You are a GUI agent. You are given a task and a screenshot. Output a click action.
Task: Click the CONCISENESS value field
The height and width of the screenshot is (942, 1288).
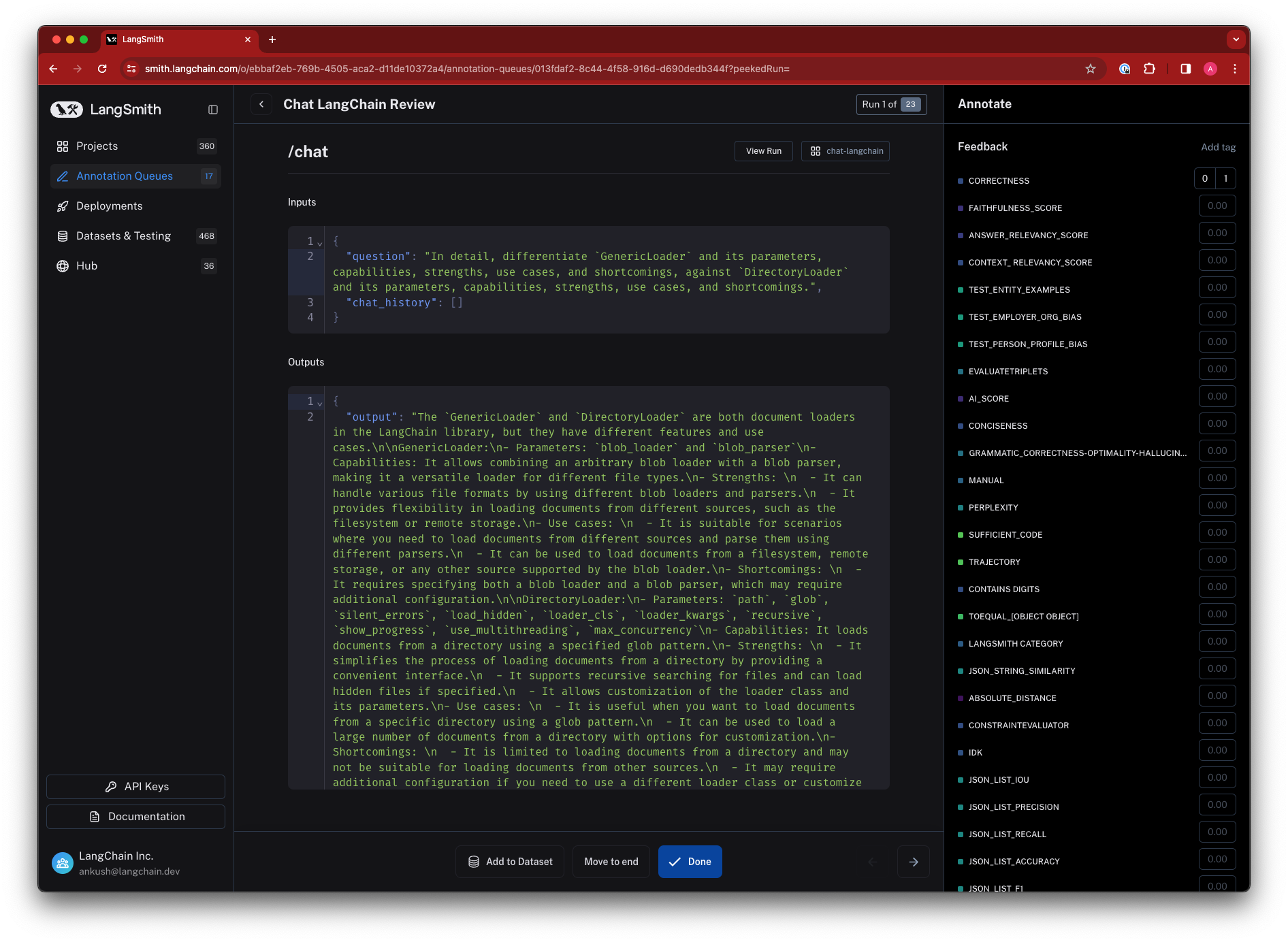click(1217, 423)
